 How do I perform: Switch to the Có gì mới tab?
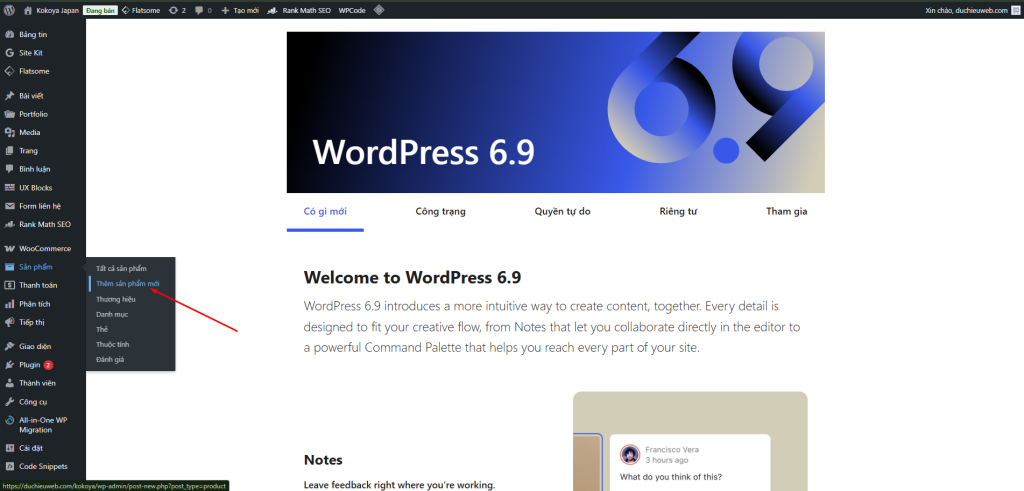click(x=325, y=212)
